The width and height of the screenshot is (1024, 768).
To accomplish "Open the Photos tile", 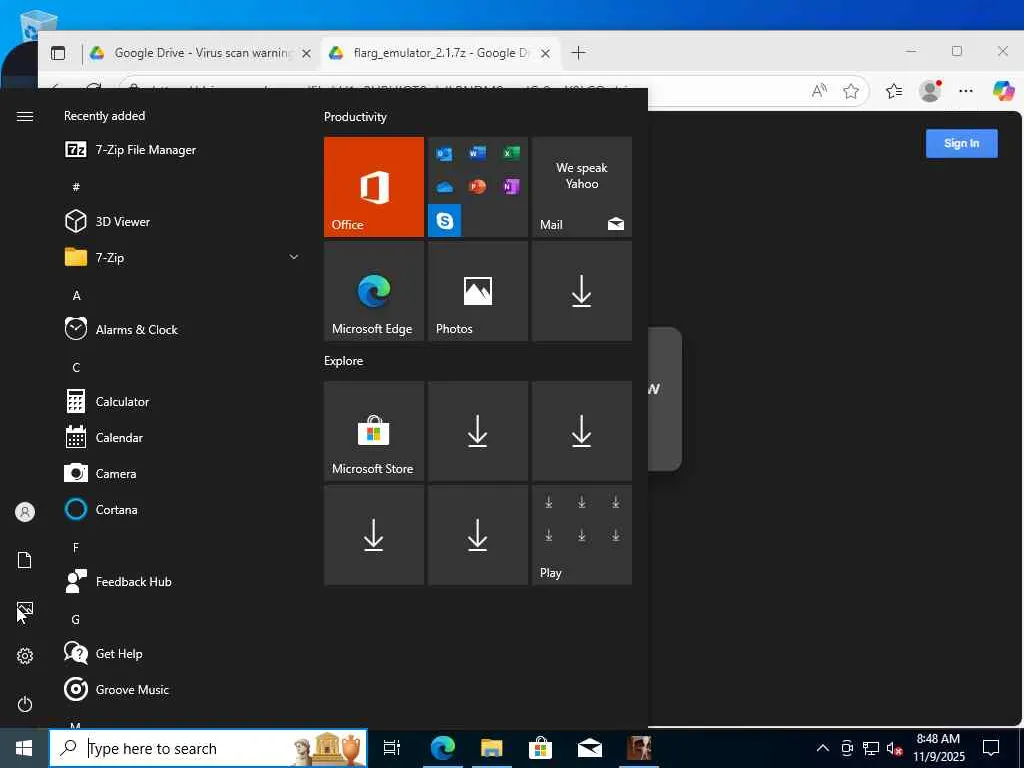I will click(477, 291).
